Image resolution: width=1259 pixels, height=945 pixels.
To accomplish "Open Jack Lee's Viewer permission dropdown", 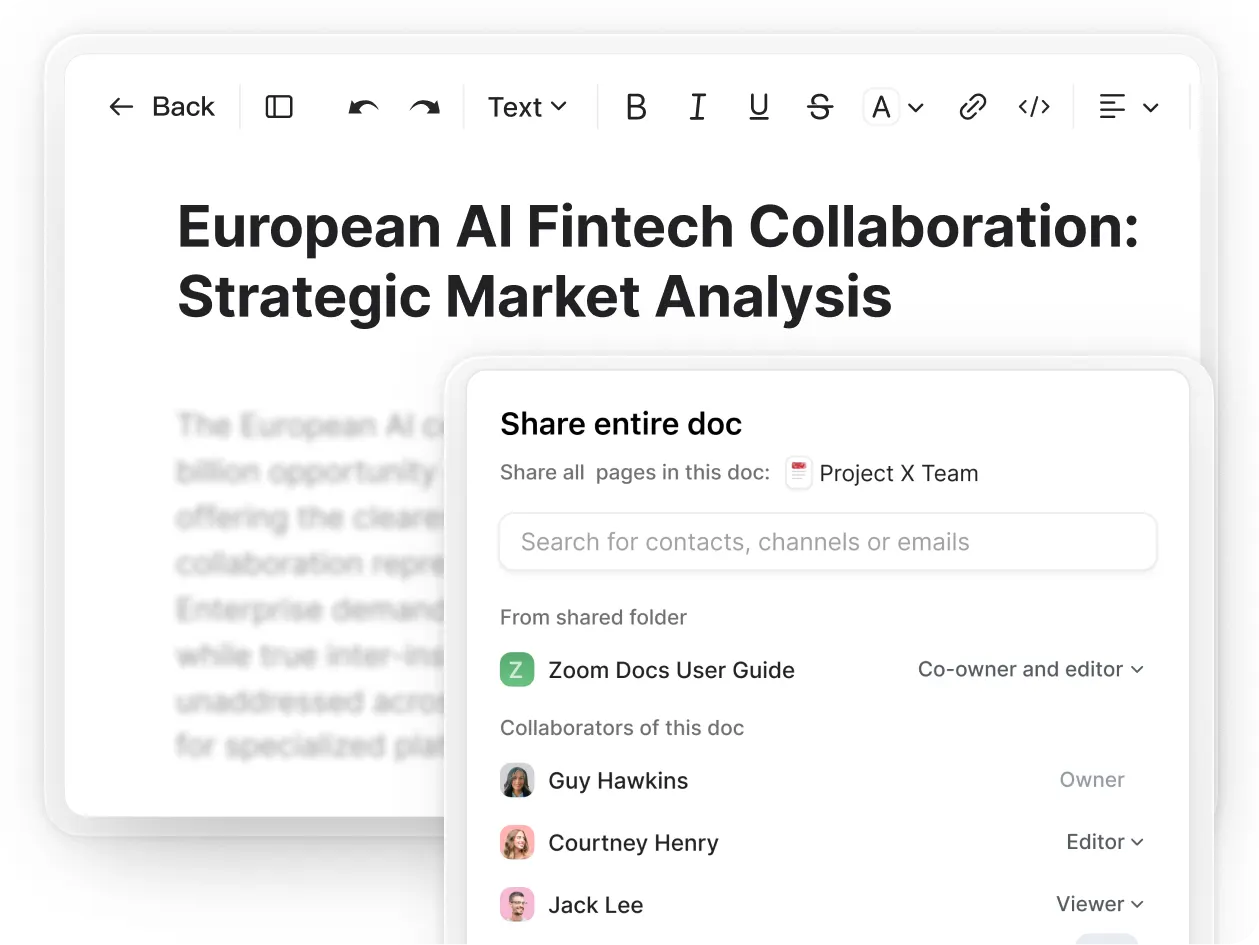I will (x=1099, y=904).
